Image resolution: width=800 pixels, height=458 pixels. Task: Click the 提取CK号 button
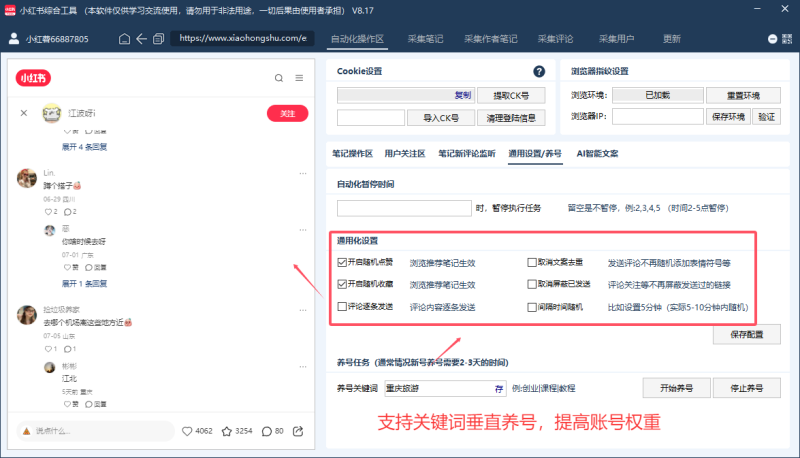pyautogui.click(x=511, y=95)
